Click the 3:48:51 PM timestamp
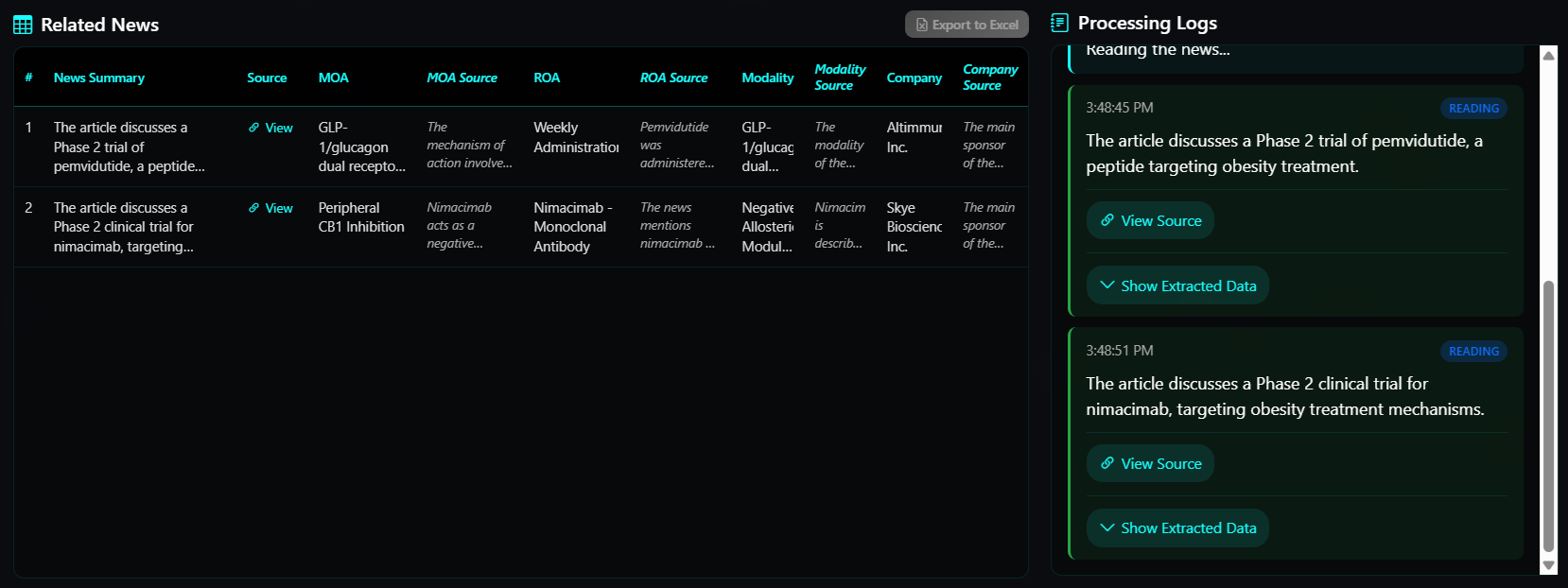1568x588 pixels. pyautogui.click(x=1120, y=351)
